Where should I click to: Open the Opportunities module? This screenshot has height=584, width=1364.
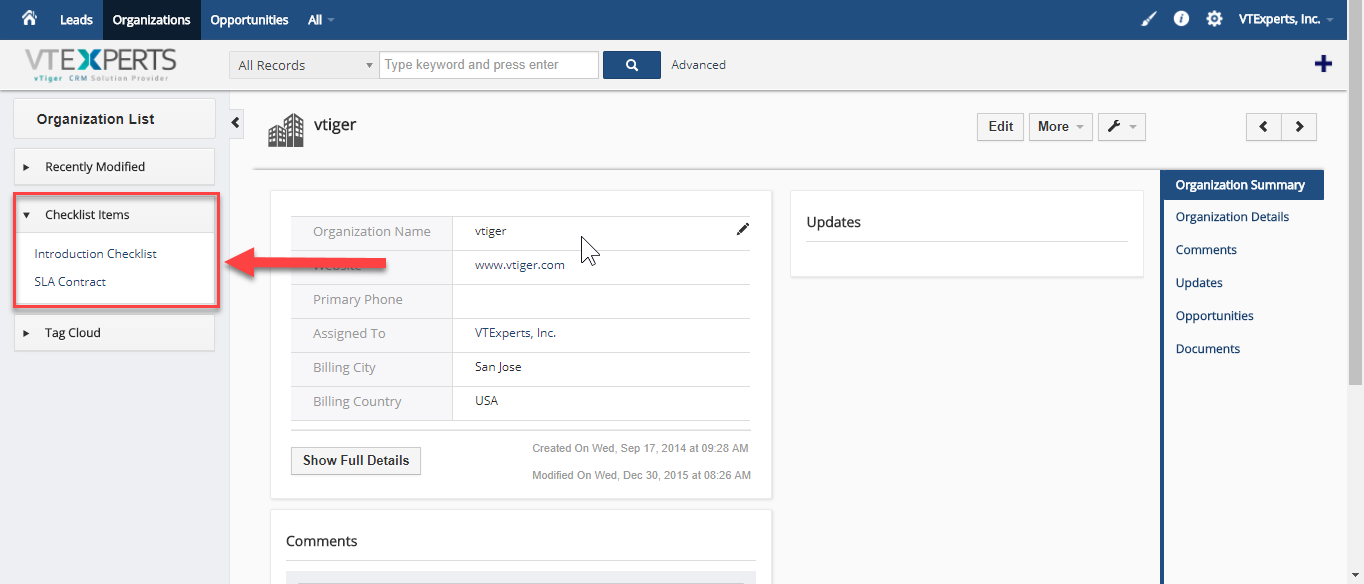coord(249,20)
